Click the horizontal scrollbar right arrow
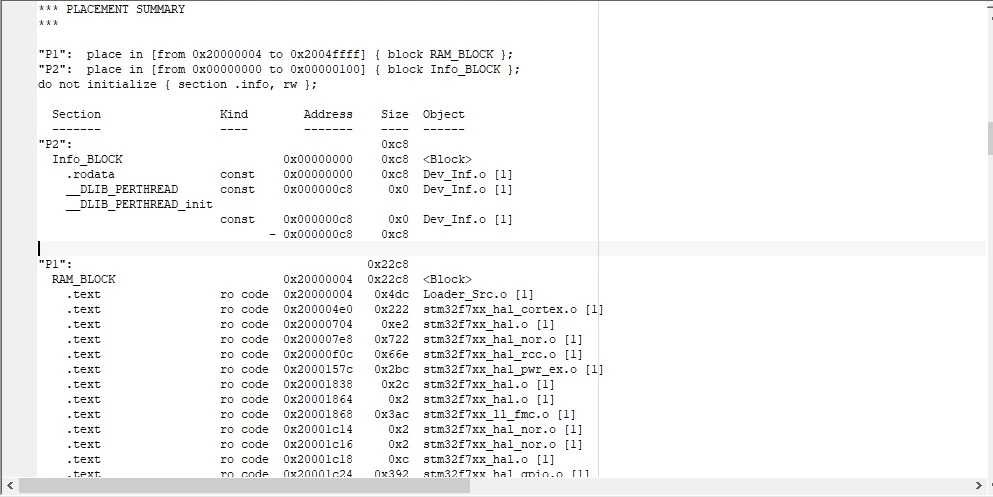This screenshot has height=497, width=993. pos(978,486)
